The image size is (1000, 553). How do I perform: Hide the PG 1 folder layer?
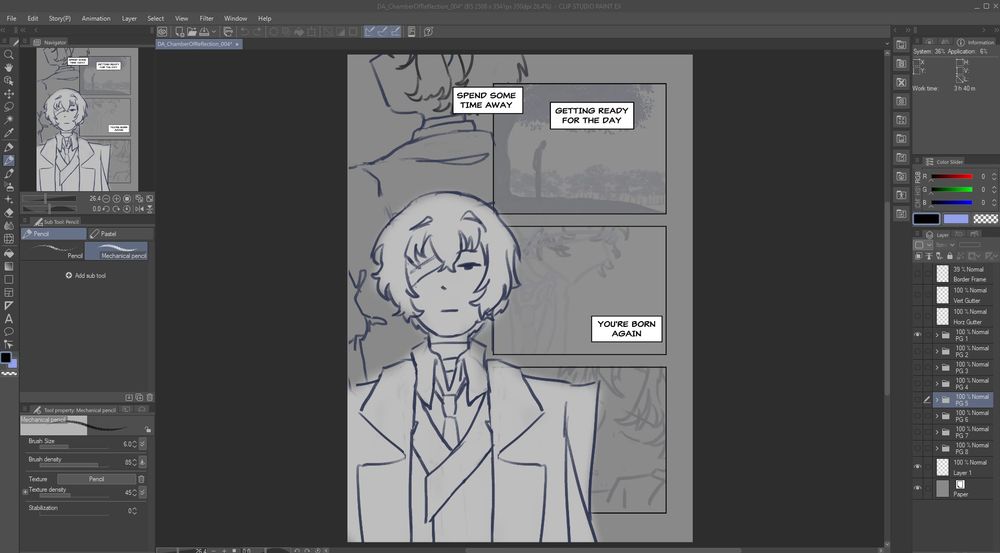(918, 335)
